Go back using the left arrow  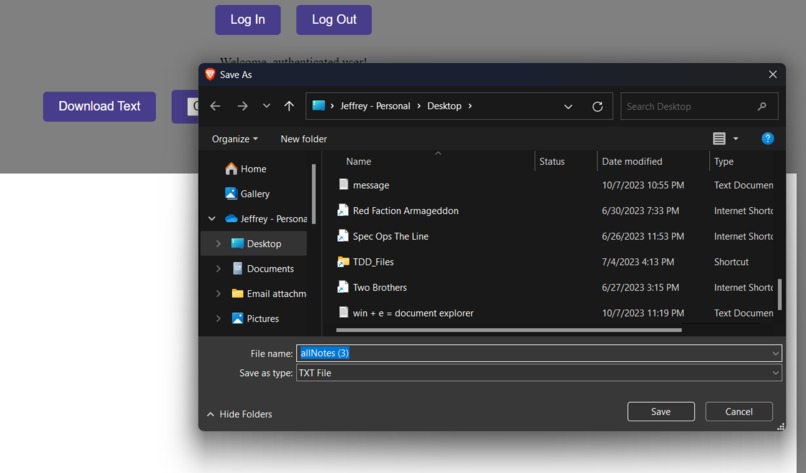click(215, 106)
